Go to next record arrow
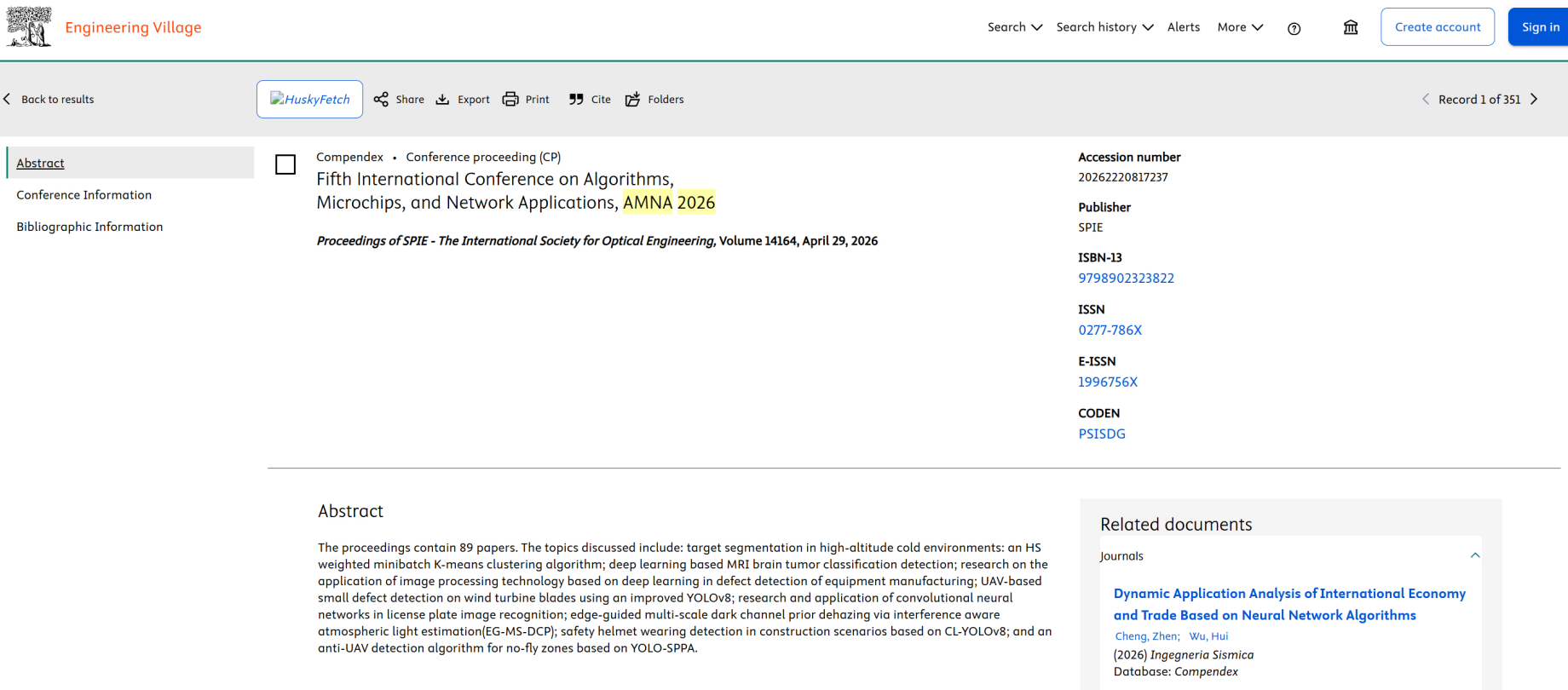Viewport: 1568px width, 690px height. click(1534, 99)
